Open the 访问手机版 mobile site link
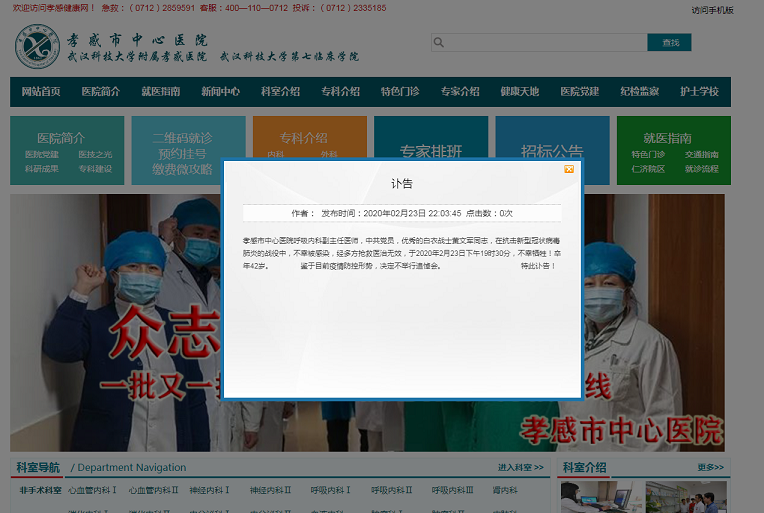This screenshot has width=764, height=513. coord(712,10)
